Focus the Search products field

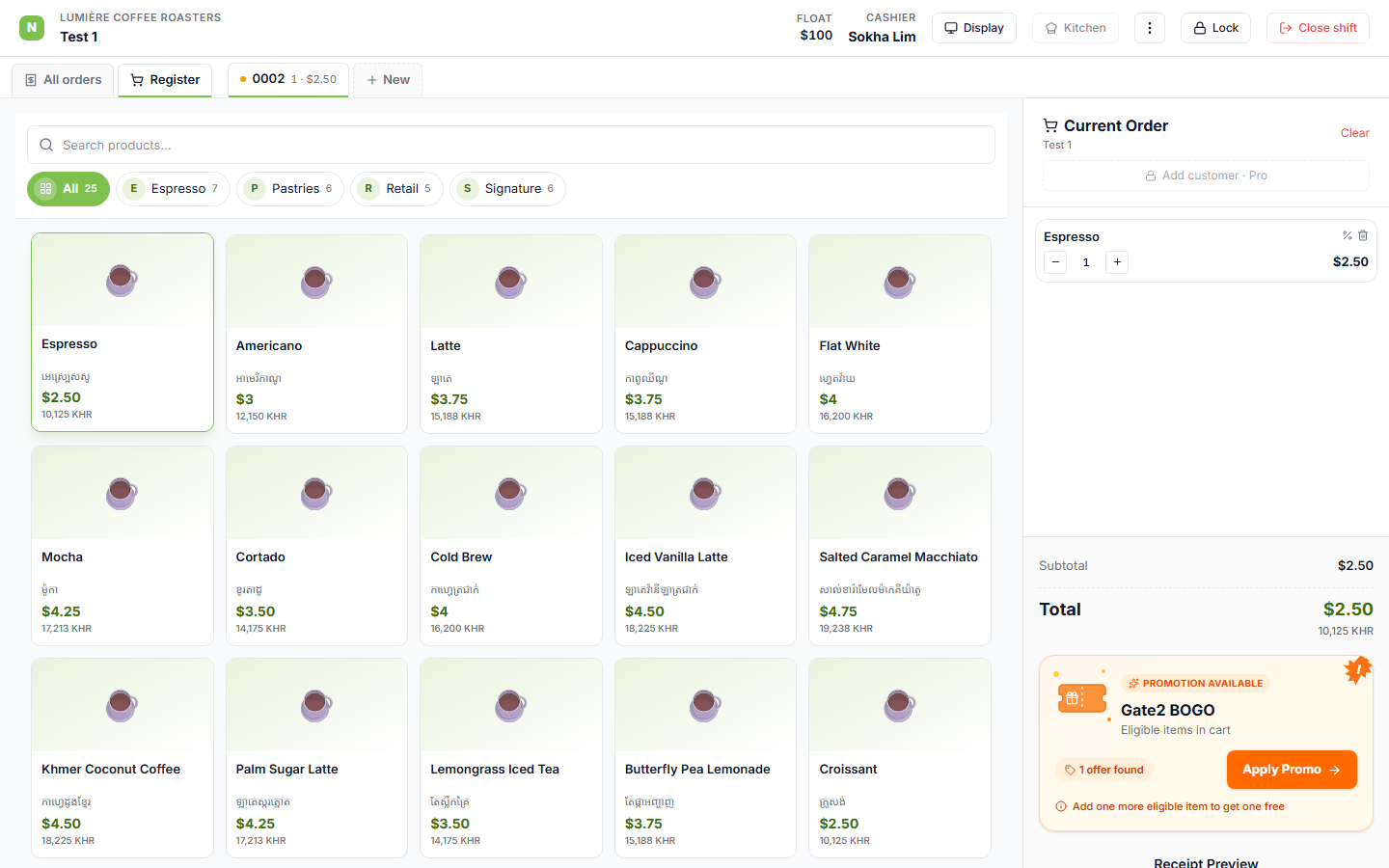pos(511,145)
